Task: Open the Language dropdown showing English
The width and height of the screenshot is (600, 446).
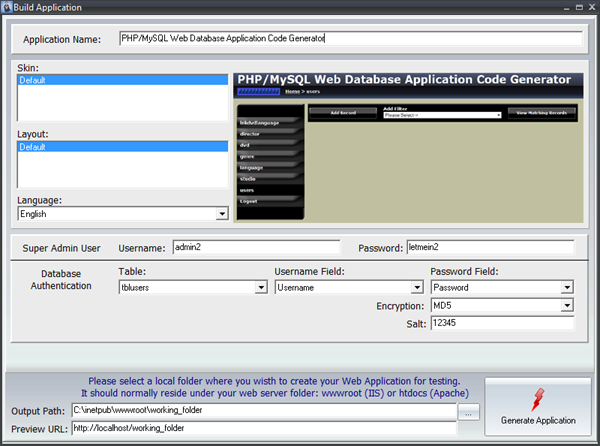Action: 123,214
